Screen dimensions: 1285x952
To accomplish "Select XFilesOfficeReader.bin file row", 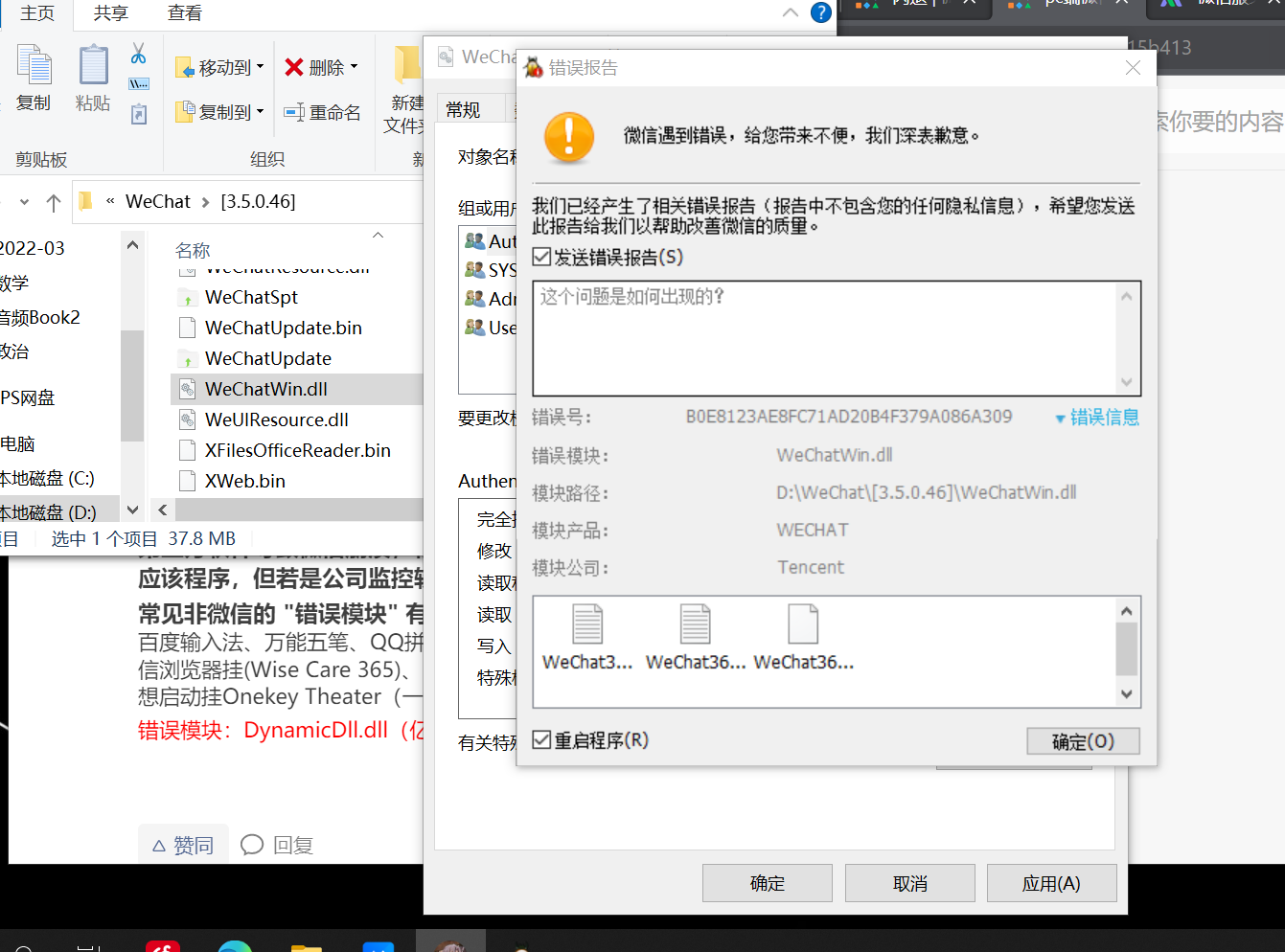I will click(297, 450).
